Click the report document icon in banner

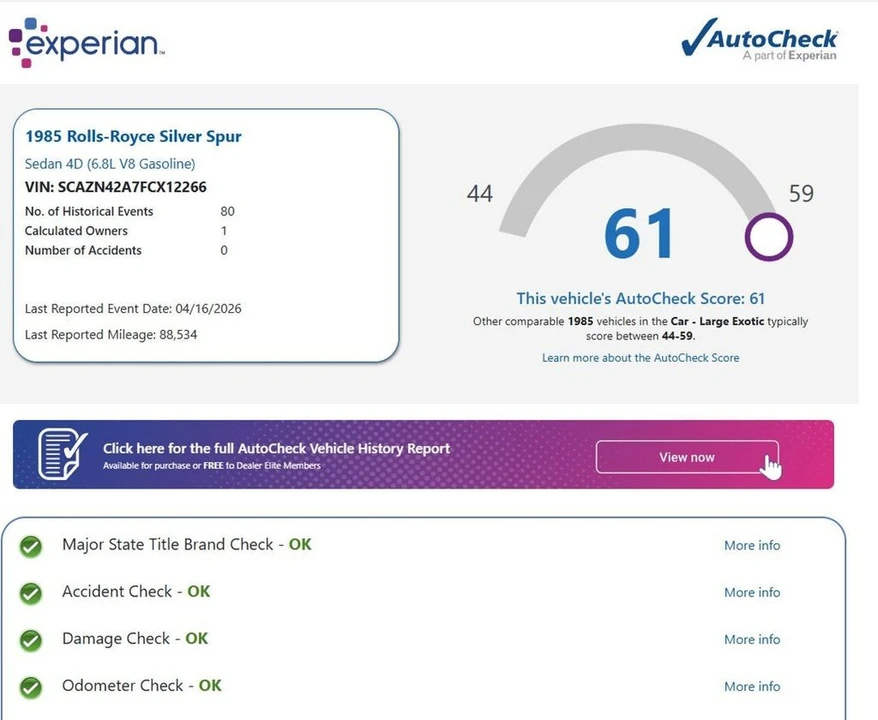coord(63,454)
